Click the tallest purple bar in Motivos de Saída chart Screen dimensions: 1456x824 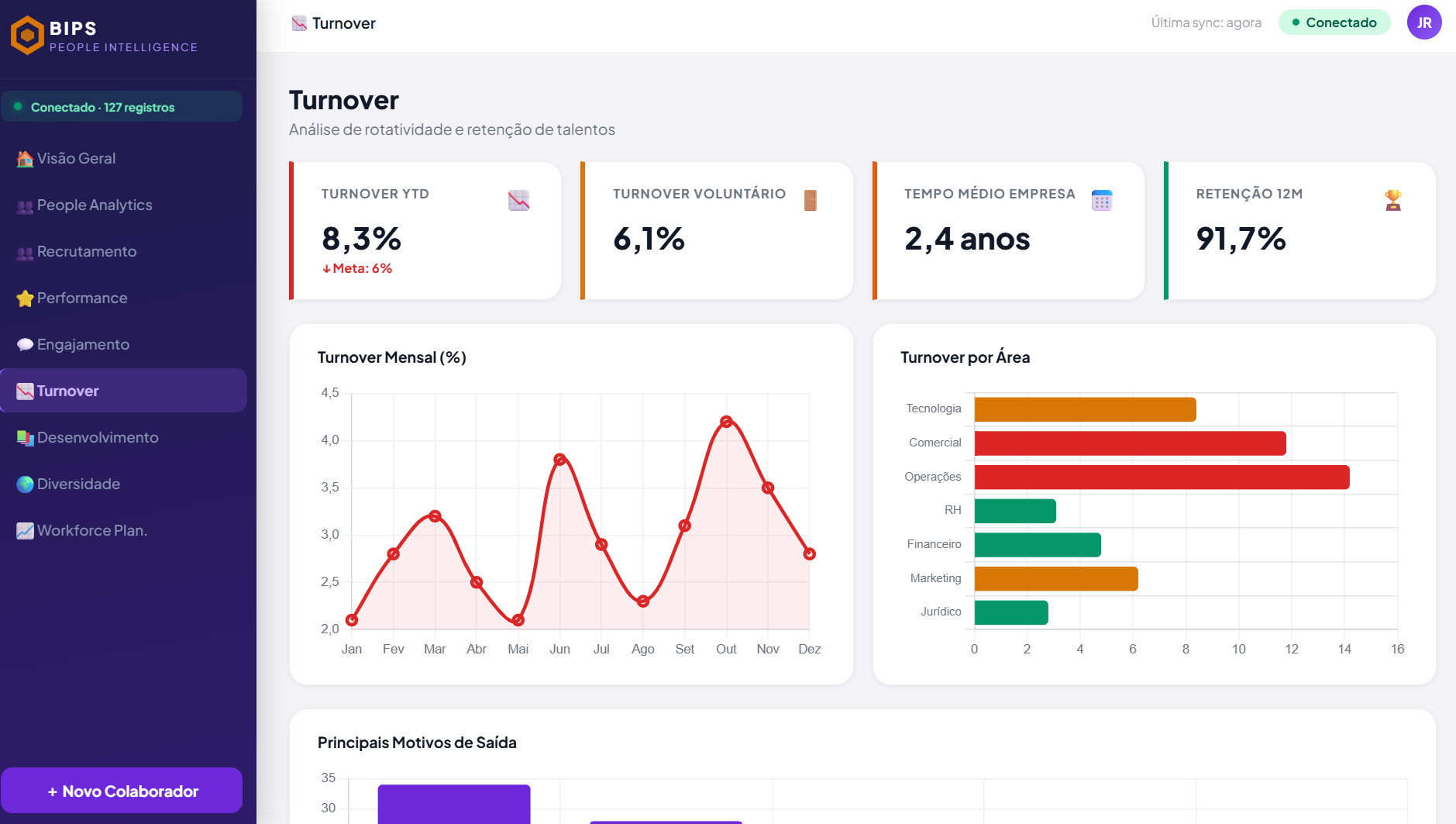click(x=454, y=804)
